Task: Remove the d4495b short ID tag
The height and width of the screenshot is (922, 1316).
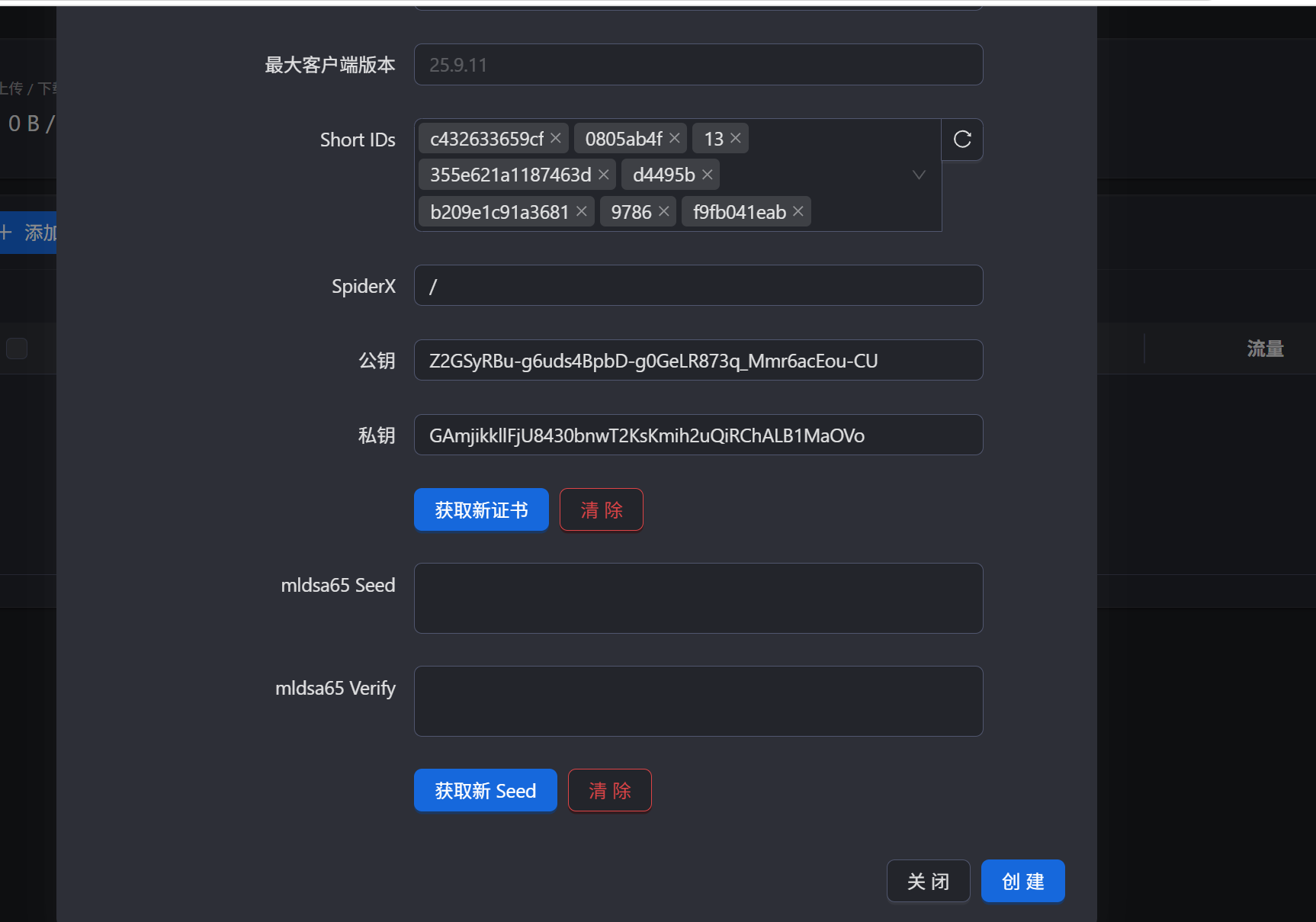Action: pos(708,175)
